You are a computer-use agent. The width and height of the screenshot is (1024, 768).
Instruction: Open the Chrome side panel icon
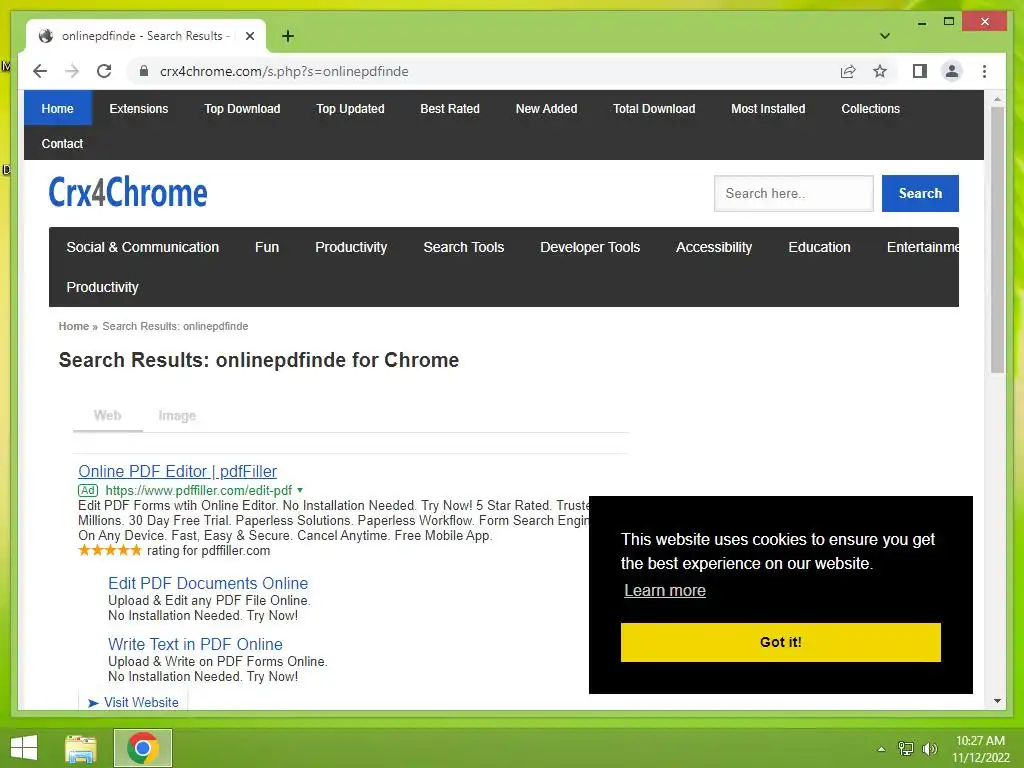coord(920,71)
